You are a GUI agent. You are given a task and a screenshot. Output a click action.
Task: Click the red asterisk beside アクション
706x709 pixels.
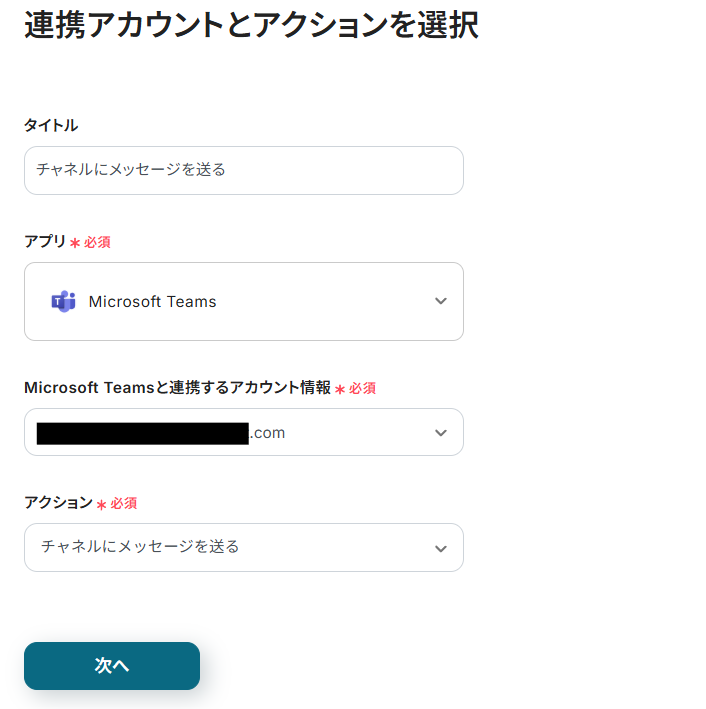[x=101, y=505]
